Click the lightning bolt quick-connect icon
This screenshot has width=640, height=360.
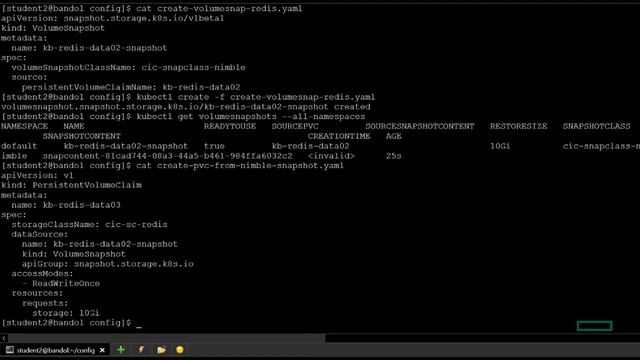click(x=141, y=350)
